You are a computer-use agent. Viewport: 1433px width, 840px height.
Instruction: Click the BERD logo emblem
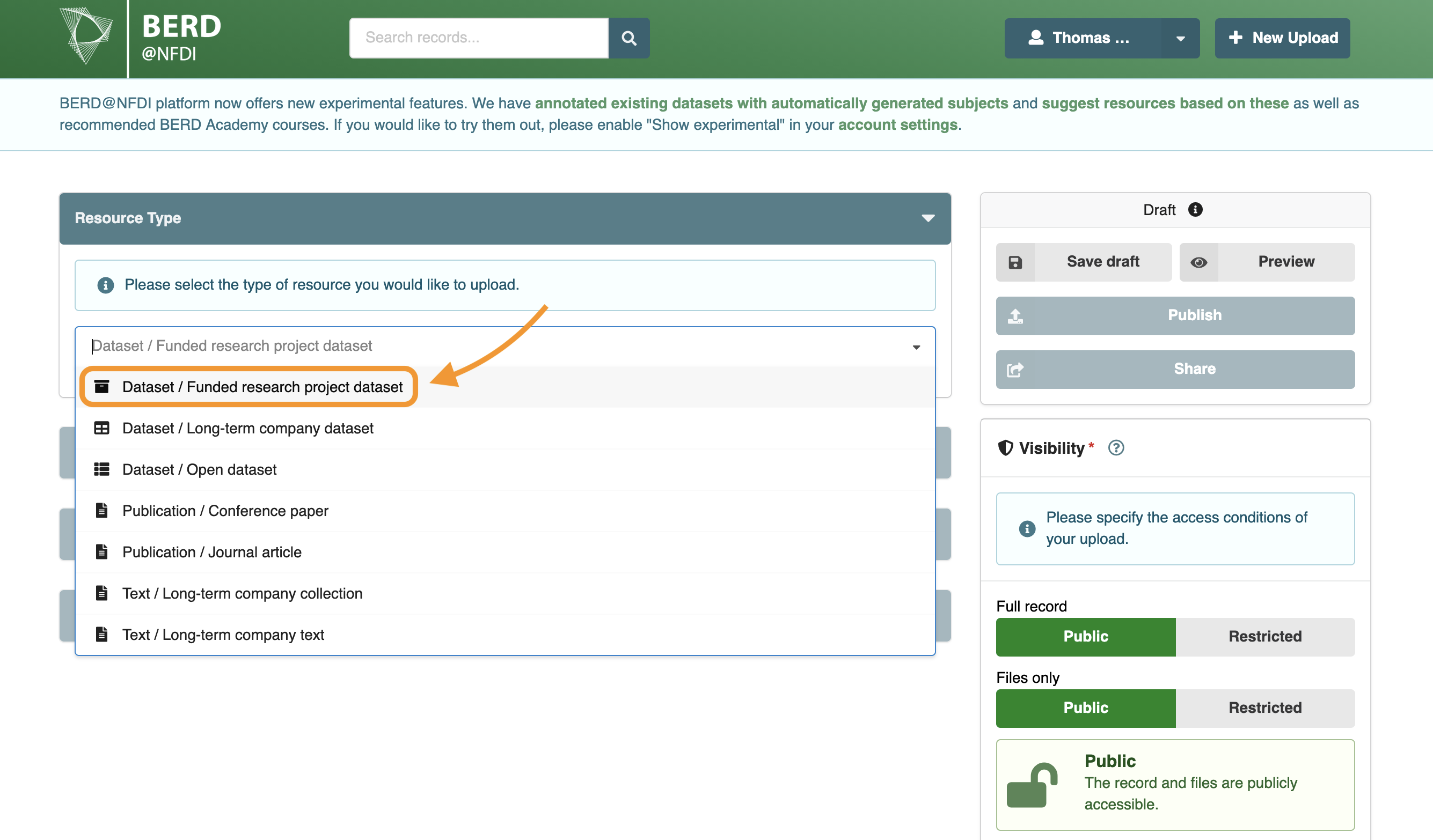point(86,35)
